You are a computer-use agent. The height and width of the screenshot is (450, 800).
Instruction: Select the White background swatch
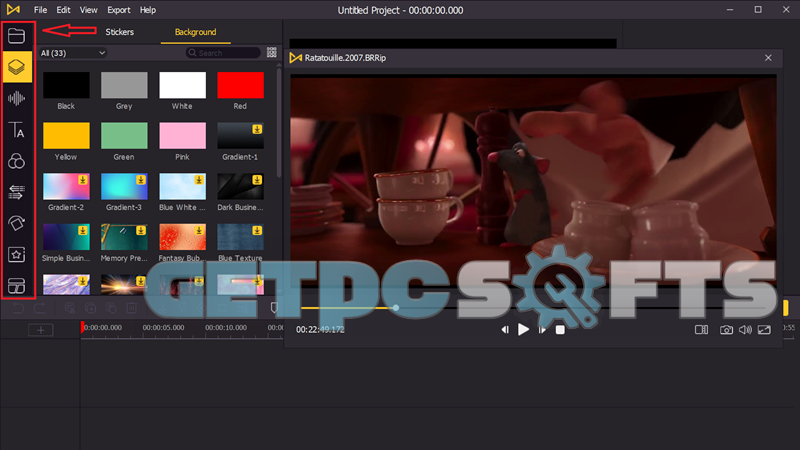pos(182,85)
